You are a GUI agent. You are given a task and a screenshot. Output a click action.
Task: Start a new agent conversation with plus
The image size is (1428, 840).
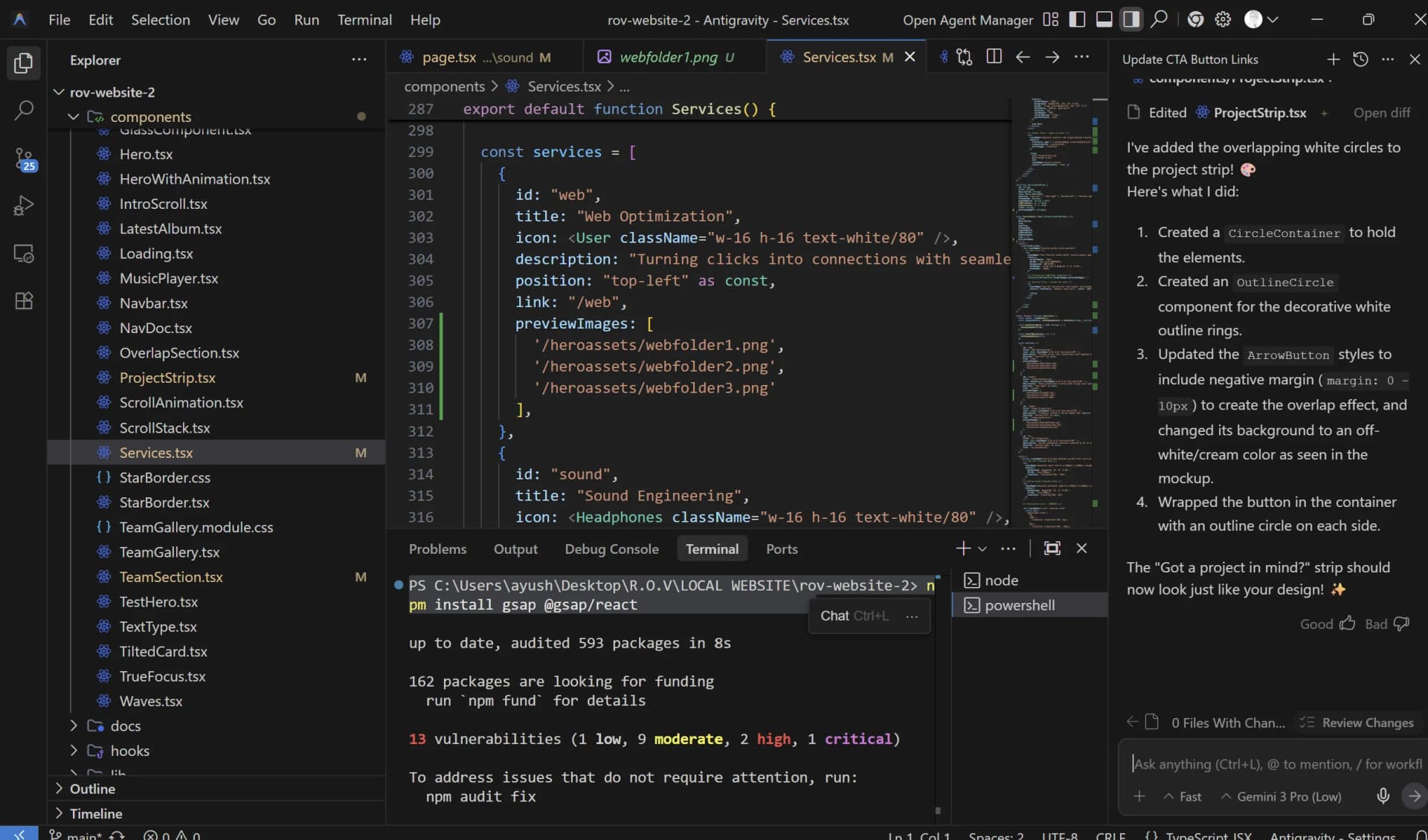pyautogui.click(x=1334, y=59)
